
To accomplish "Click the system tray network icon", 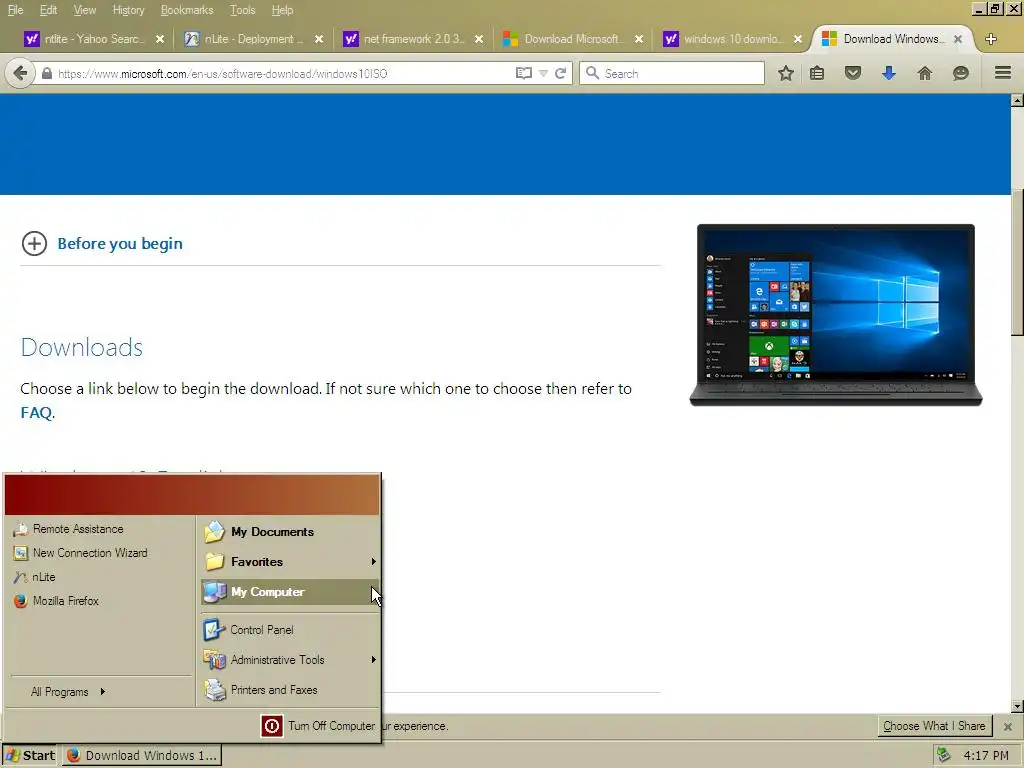I will pyautogui.click(x=942, y=756).
